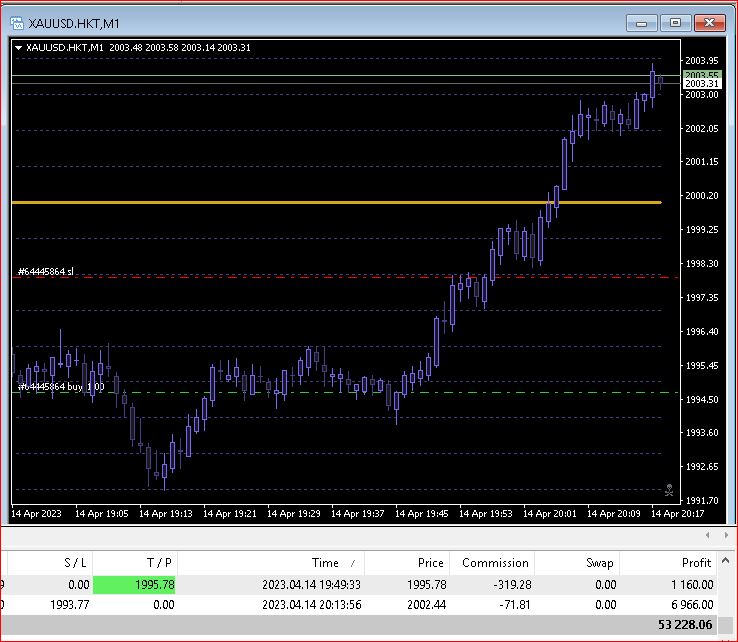Minimize the XAUUSD.HKT,M1 chart window
Screen dimensions: 738x642
tap(641, 22)
